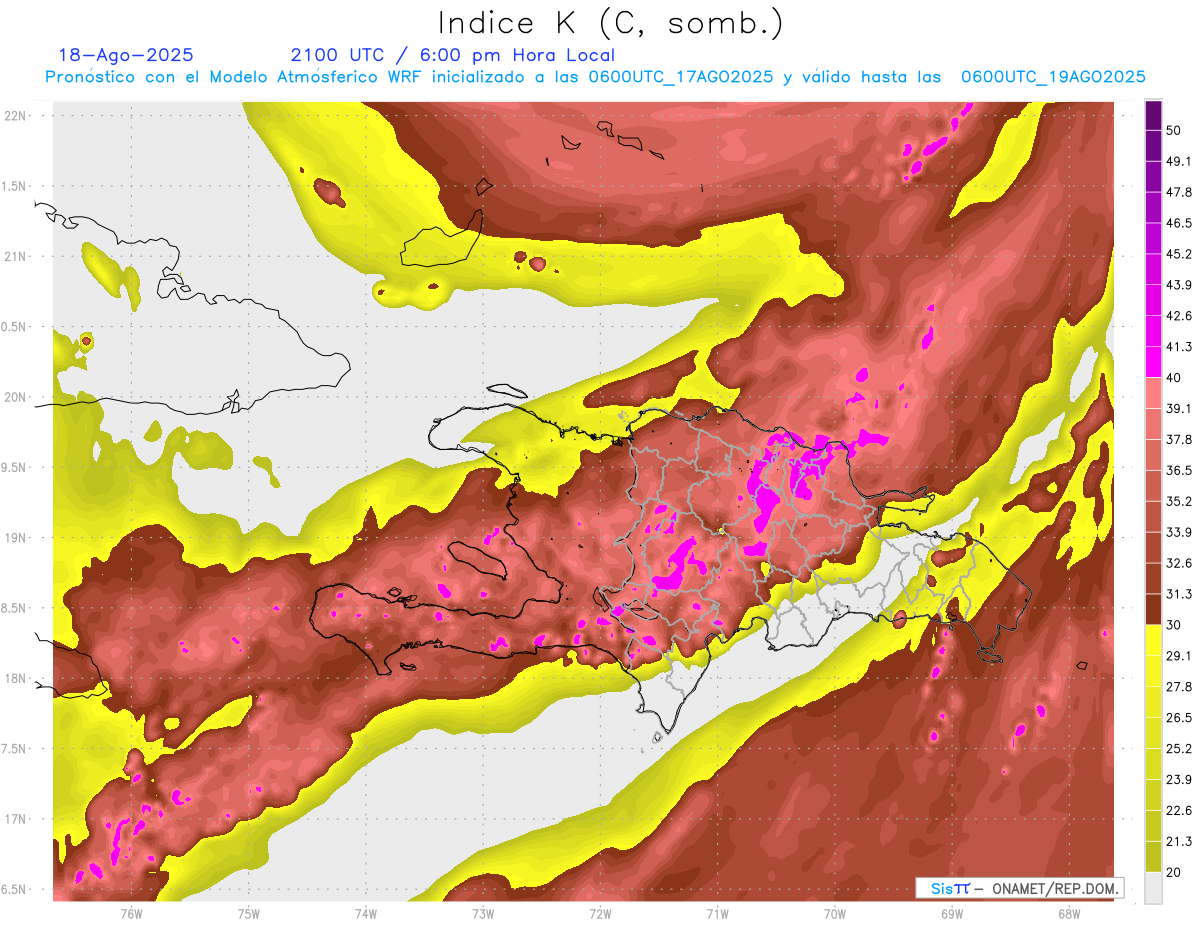The image size is (1200, 927).
Task: Click colorbar value "47.8"
Action: point(1179,192)
